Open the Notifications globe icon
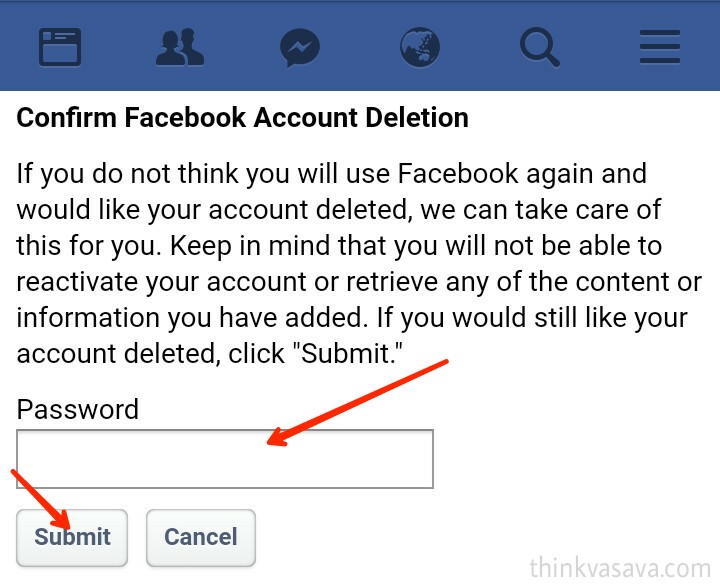Image resolution: width=720 pixels, height=586 pixels. pos(420,46)
